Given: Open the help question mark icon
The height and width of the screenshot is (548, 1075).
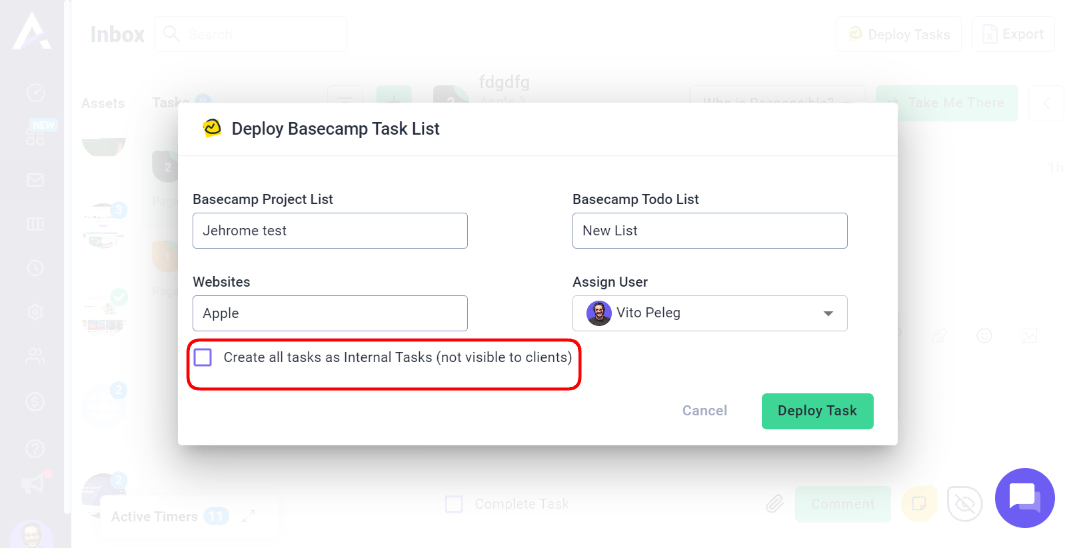Looking at the screenshot, I should 35,449.
